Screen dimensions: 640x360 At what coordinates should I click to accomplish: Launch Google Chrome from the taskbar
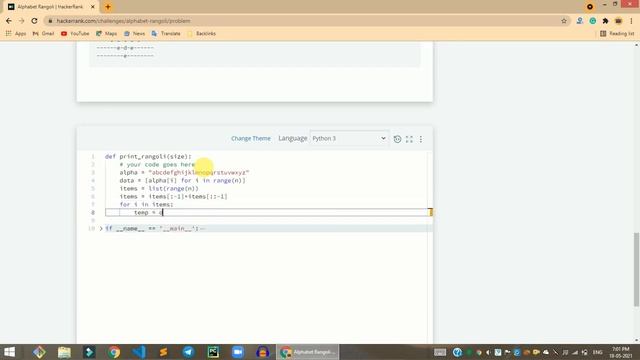pyautogui.click(x=114, y=352)
